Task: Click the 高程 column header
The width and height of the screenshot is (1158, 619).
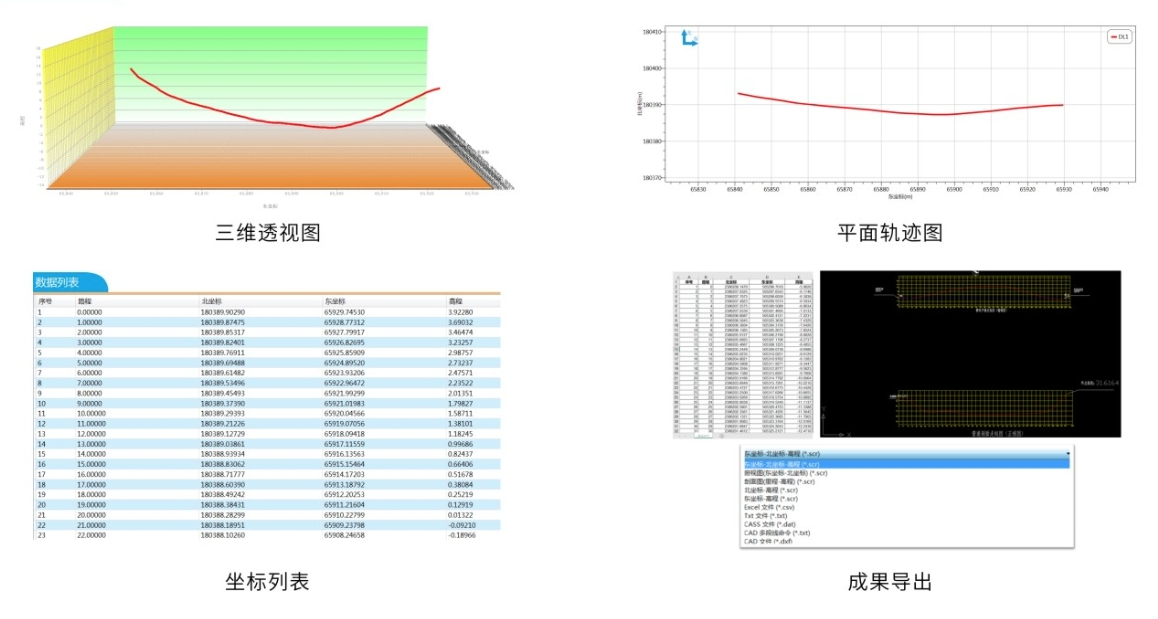Action: click(455, 301)
